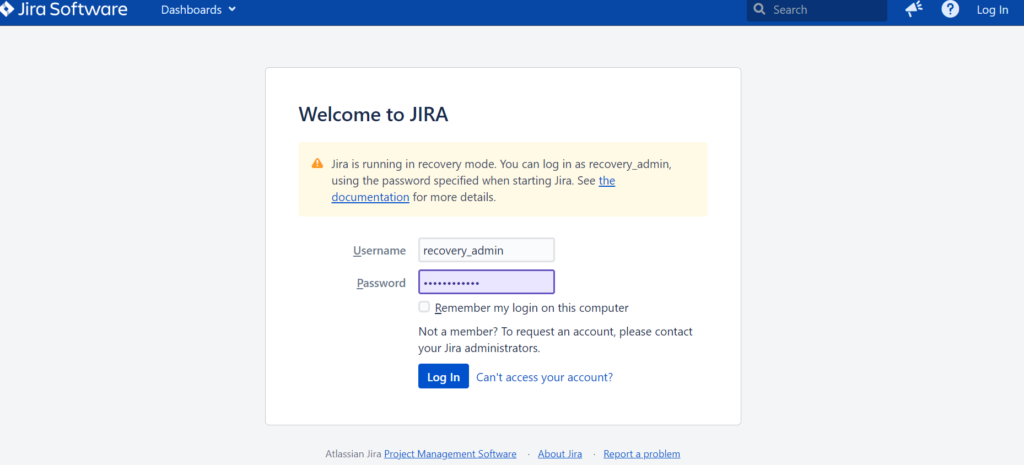Click "Not a member?" help text
The image size is (1024, 465).
(x=555, y=340)
